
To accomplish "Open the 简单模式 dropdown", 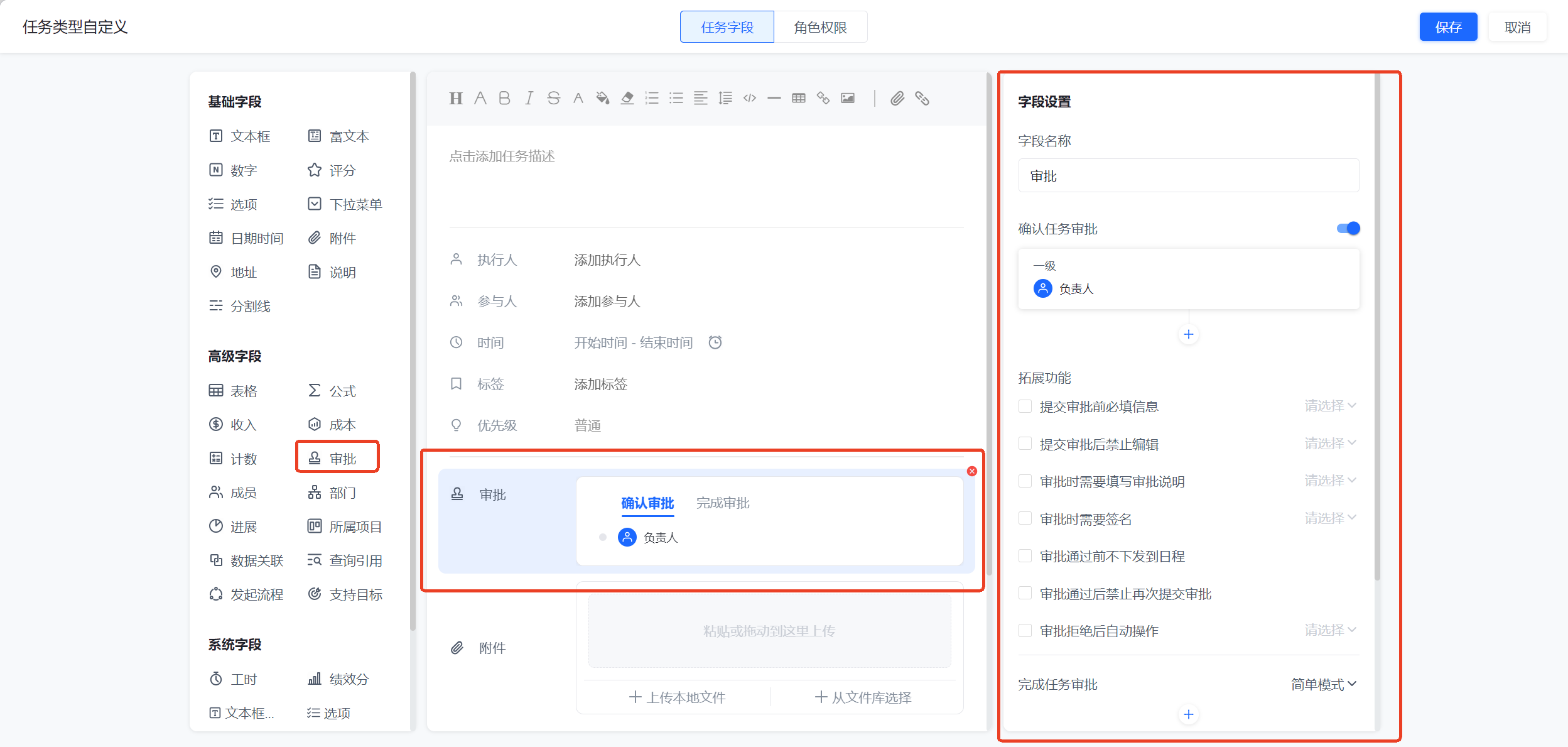I will [x=1324, y=684].
